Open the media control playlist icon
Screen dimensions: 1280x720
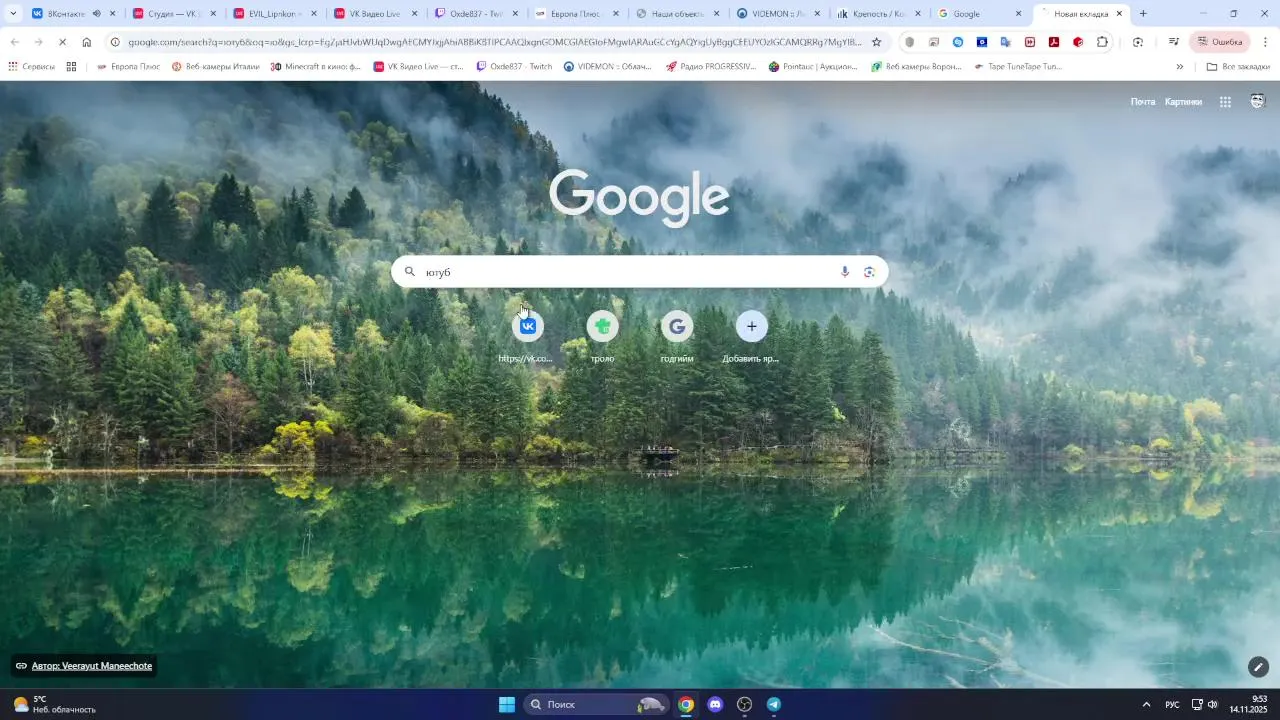coord(1174,42)
